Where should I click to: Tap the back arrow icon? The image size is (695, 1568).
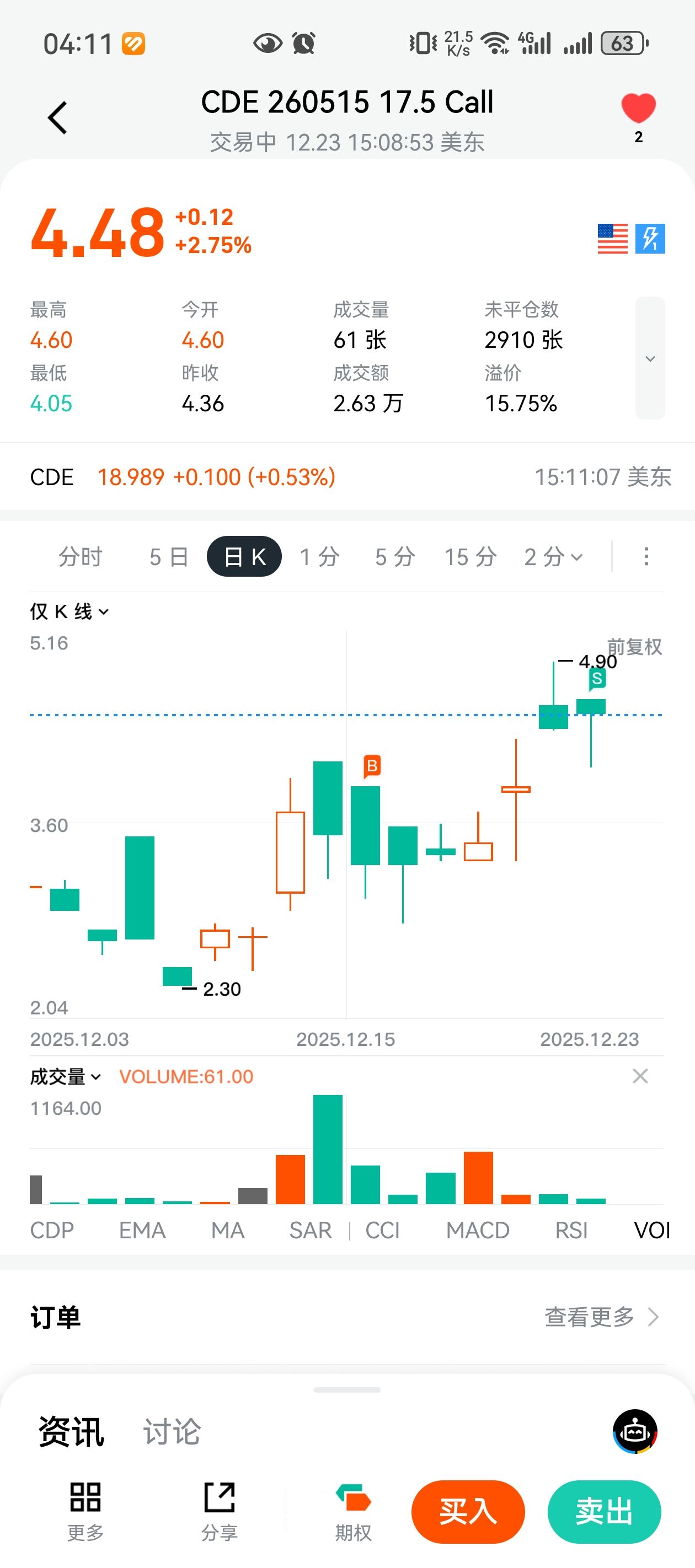pyautogui.click(x=58, y=117)
